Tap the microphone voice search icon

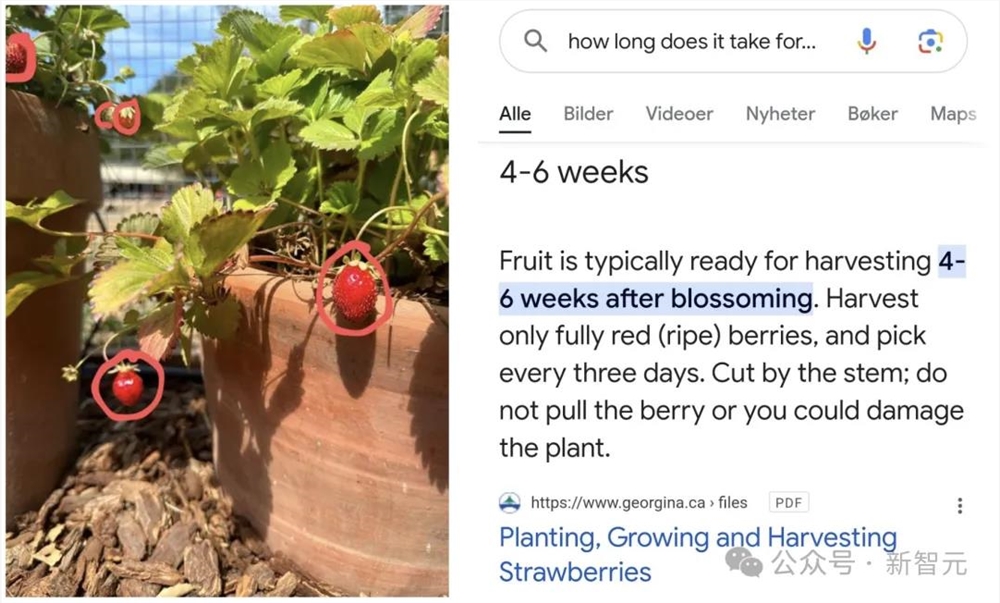coord(866,41)
